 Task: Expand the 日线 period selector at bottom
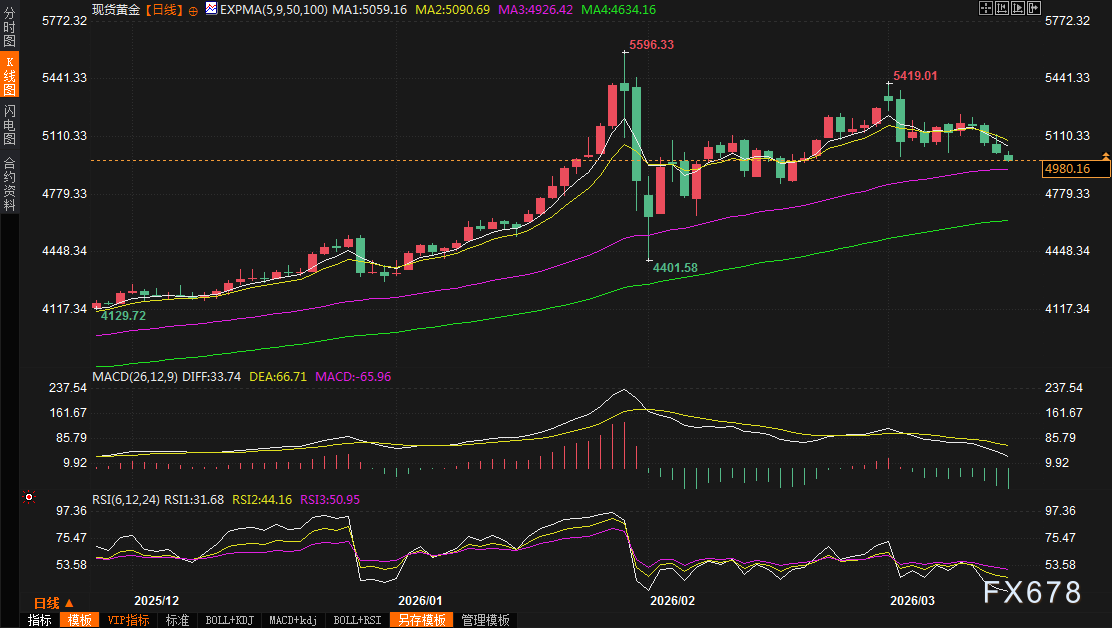[53, 603]
